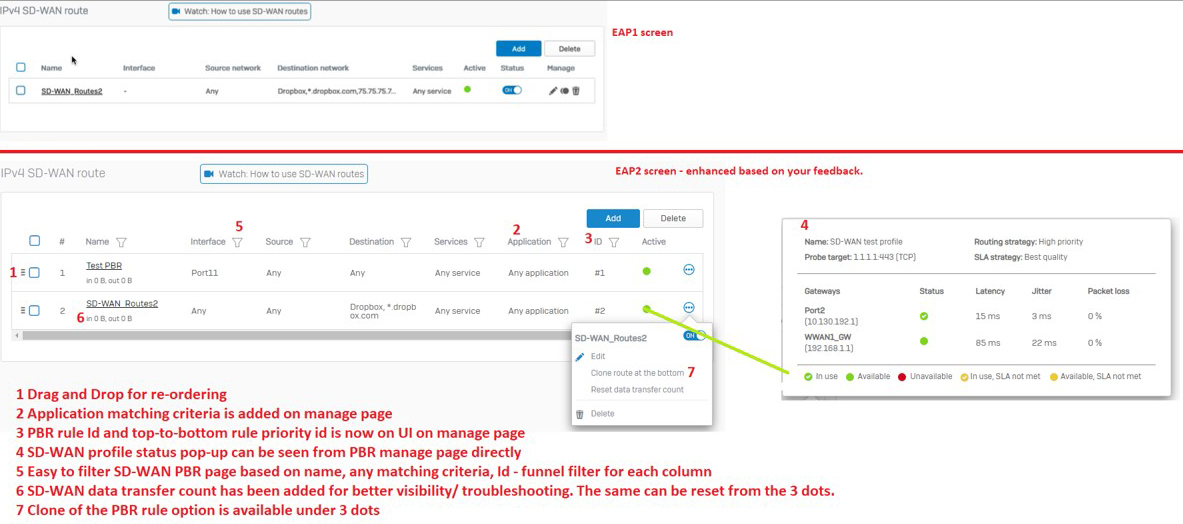Viewport: 1183px width, 524px height.
Task: Toggle ON switch in SD-WAN_Routes2 popup menu
Action: [x=694, y=337]
